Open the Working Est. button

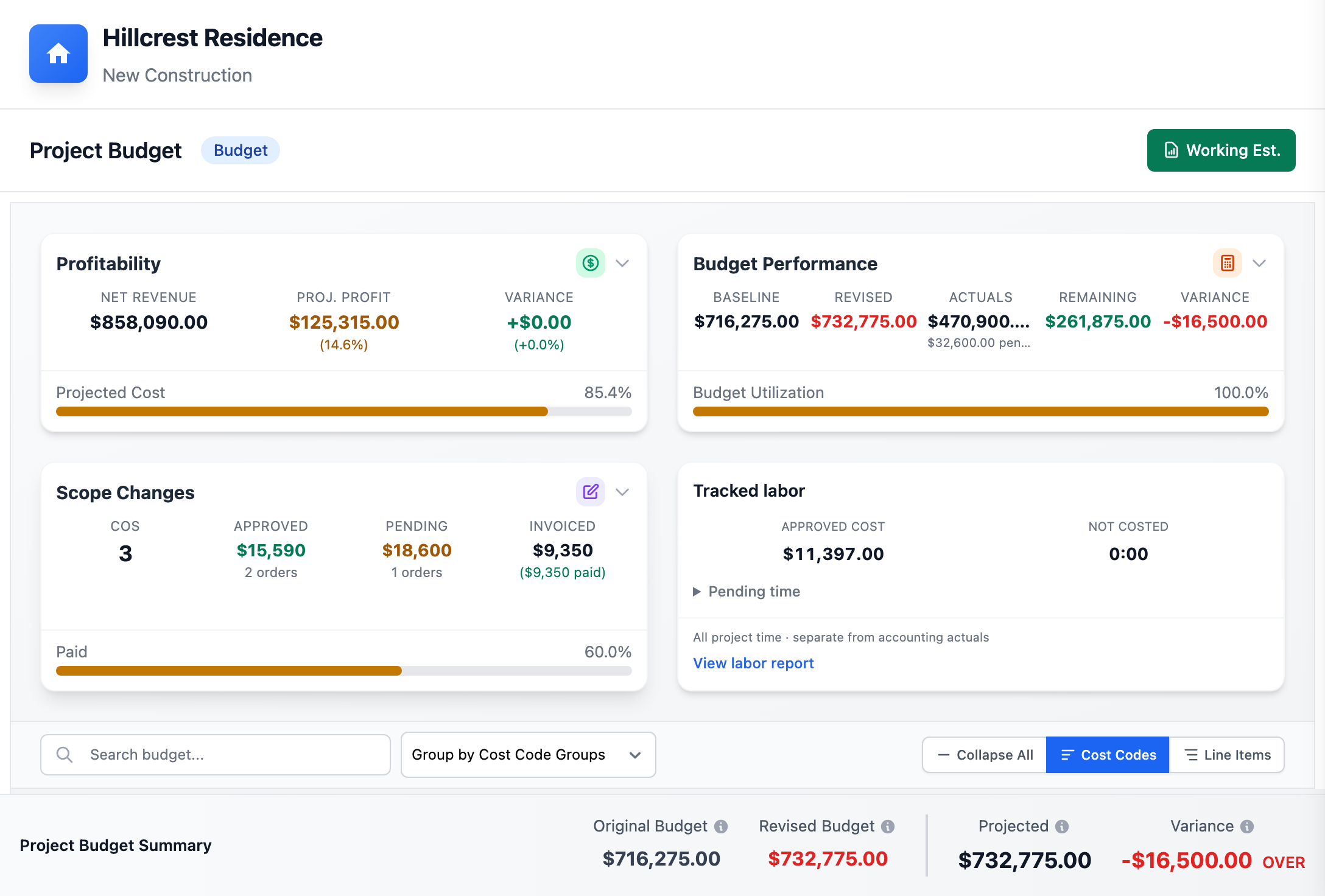(x=1221, y=150)
